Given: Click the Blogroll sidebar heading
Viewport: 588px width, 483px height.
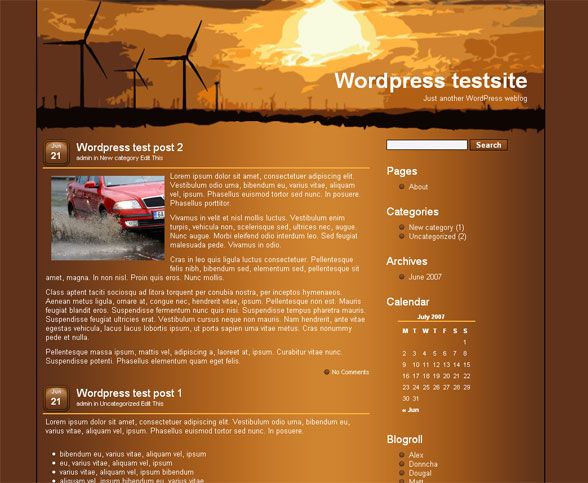Looking at the screenshot, I should (405, 440).
